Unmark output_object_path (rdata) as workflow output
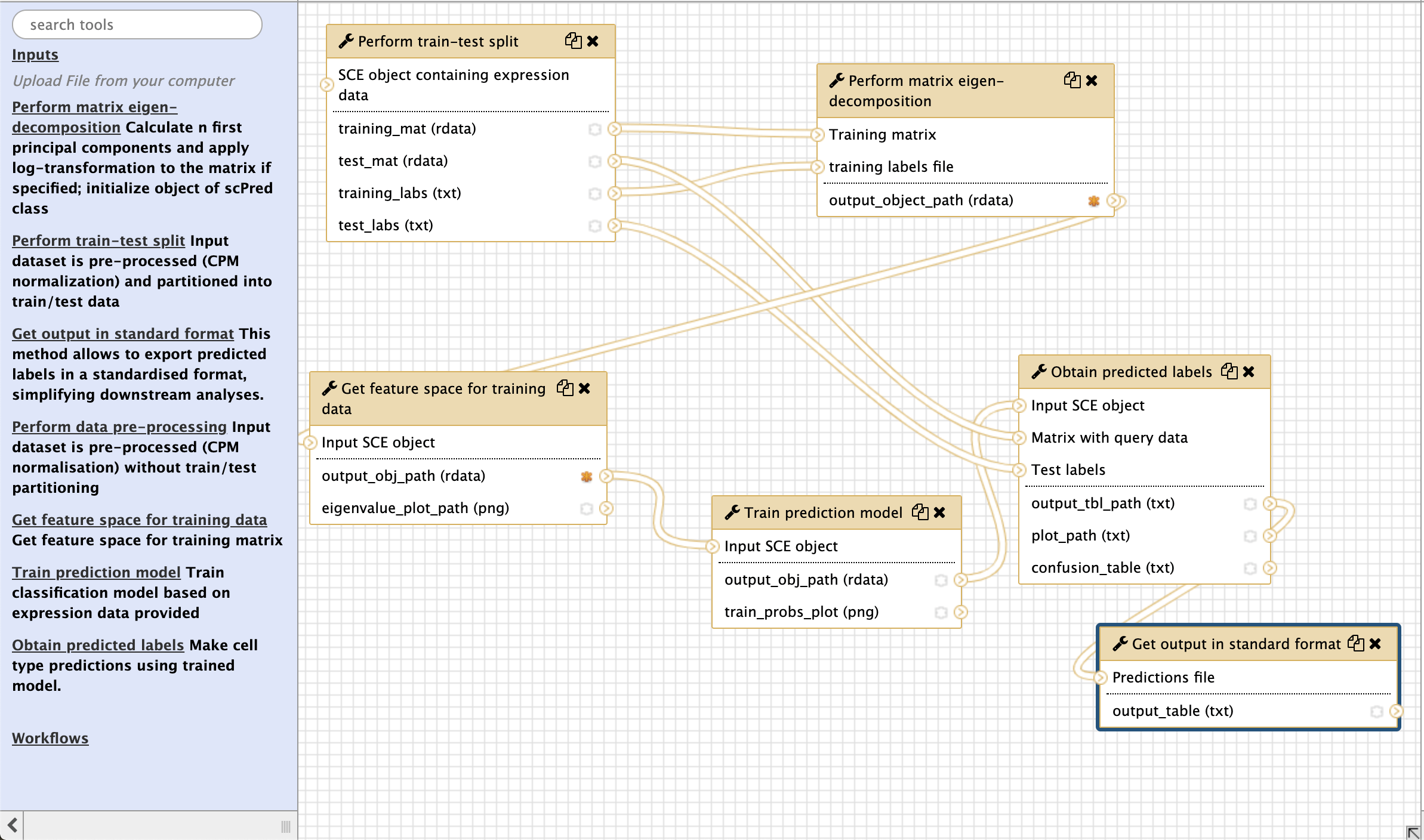1424x840 pixels. (1094, 201)
